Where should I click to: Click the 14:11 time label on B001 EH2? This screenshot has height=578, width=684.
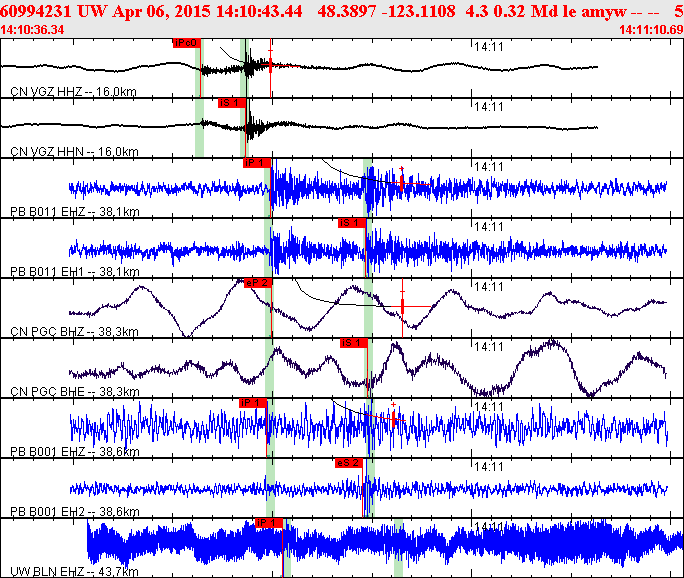pyautogui.click(x=489, y=467)
